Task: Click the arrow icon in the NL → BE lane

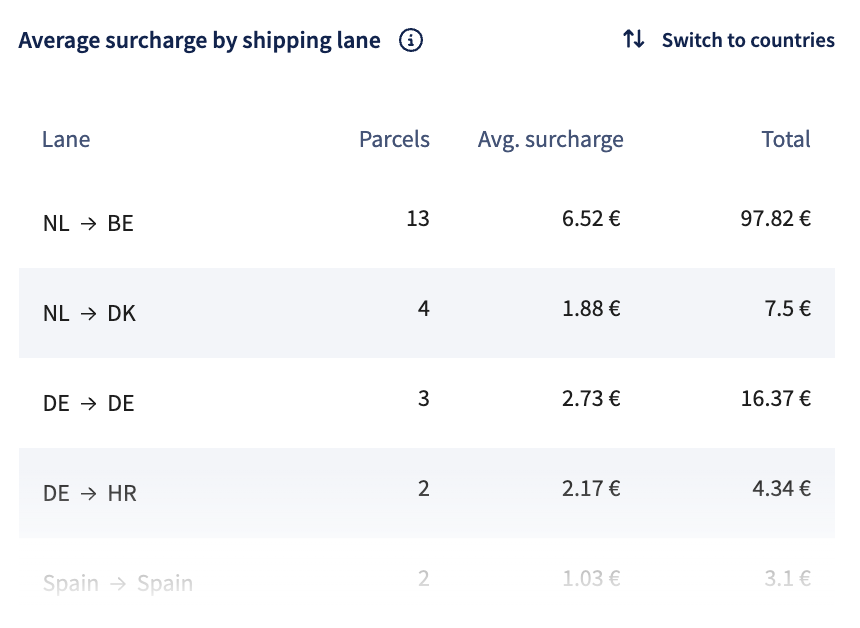Action: click(x=88, y=223)
